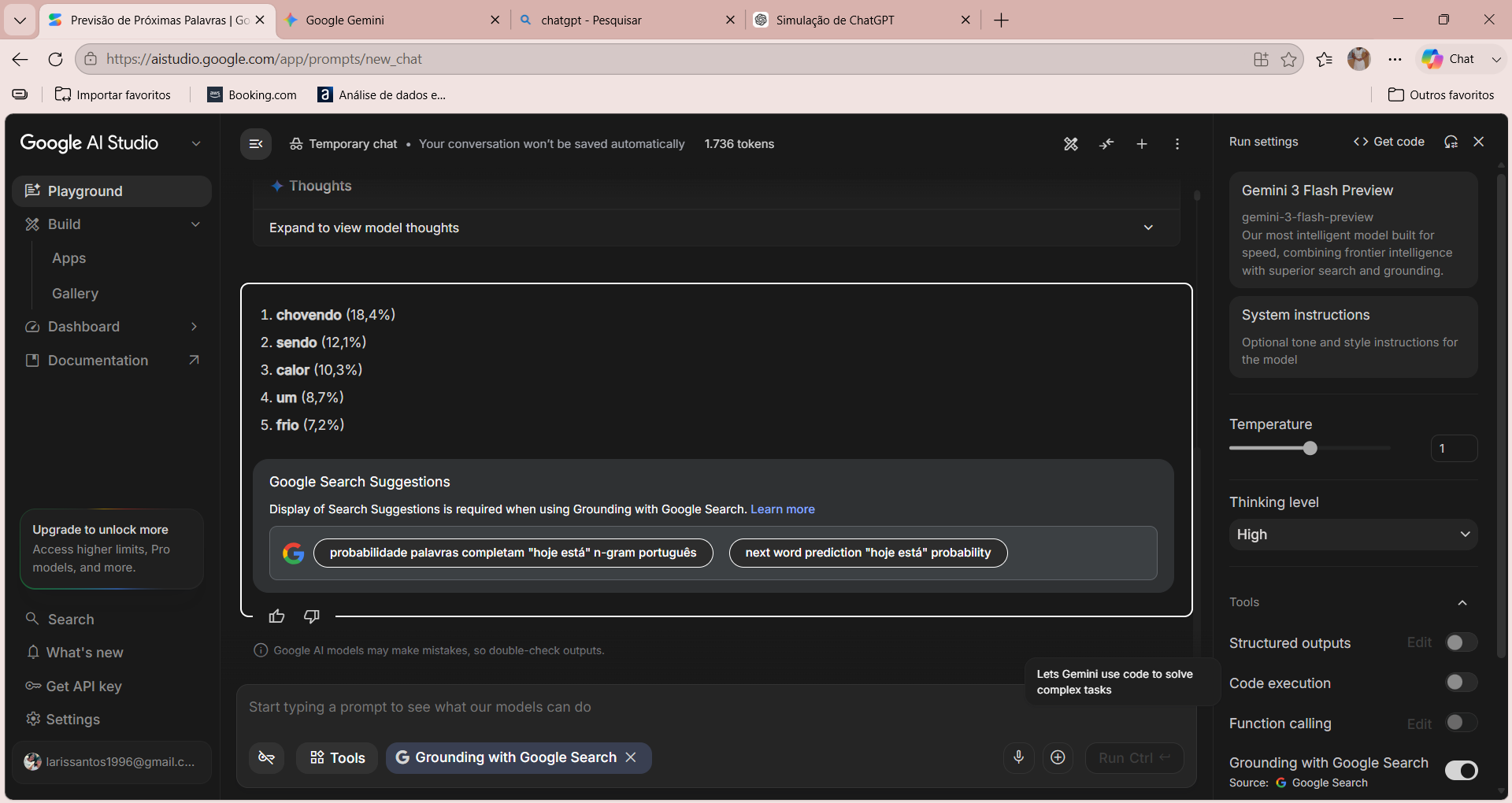This screenshot has height=803, width=1512.
Task: Click the "next word prediction" search suggestion
Action: click(x=868, y=553)
